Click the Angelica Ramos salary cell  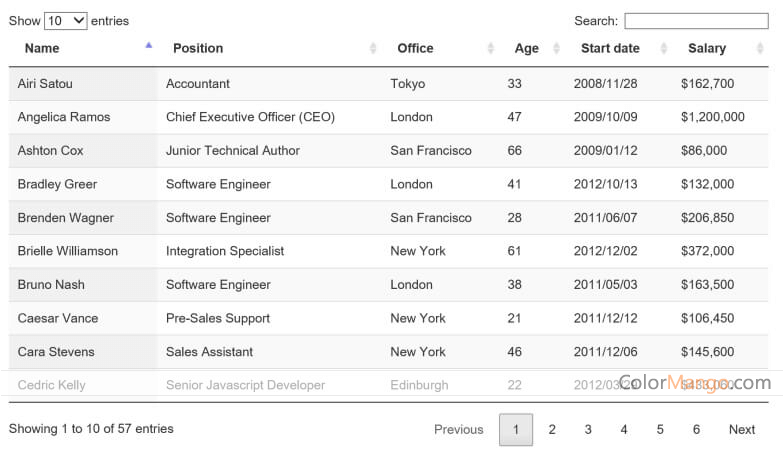pyautogui.click(x=712, y=117)
